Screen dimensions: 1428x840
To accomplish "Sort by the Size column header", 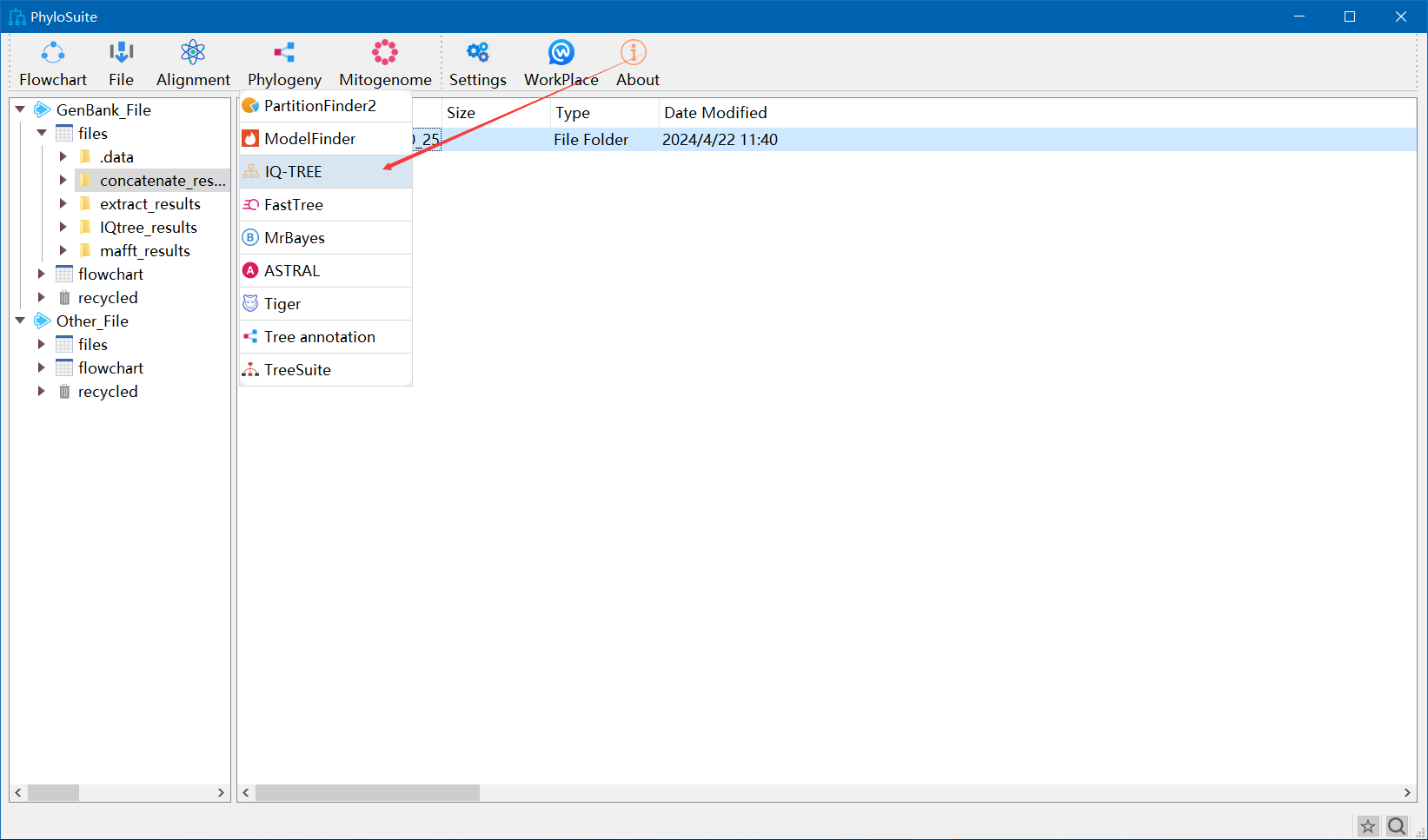I will coord(495,113).
